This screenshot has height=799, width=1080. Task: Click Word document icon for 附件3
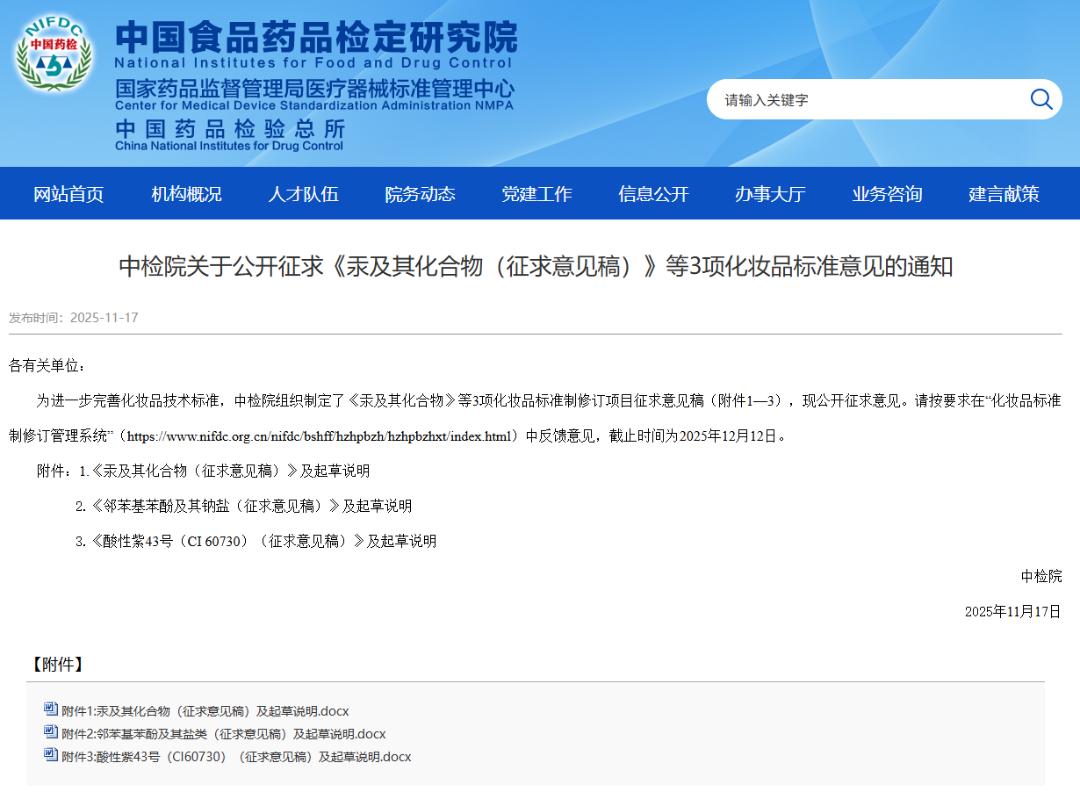(x=51, y=756)
